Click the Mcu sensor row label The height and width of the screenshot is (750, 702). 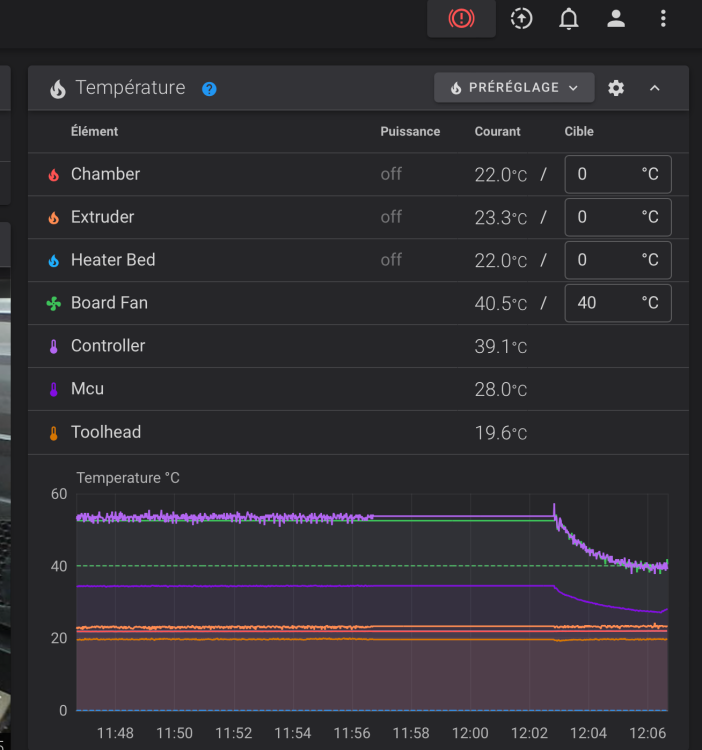click(87, 389)
